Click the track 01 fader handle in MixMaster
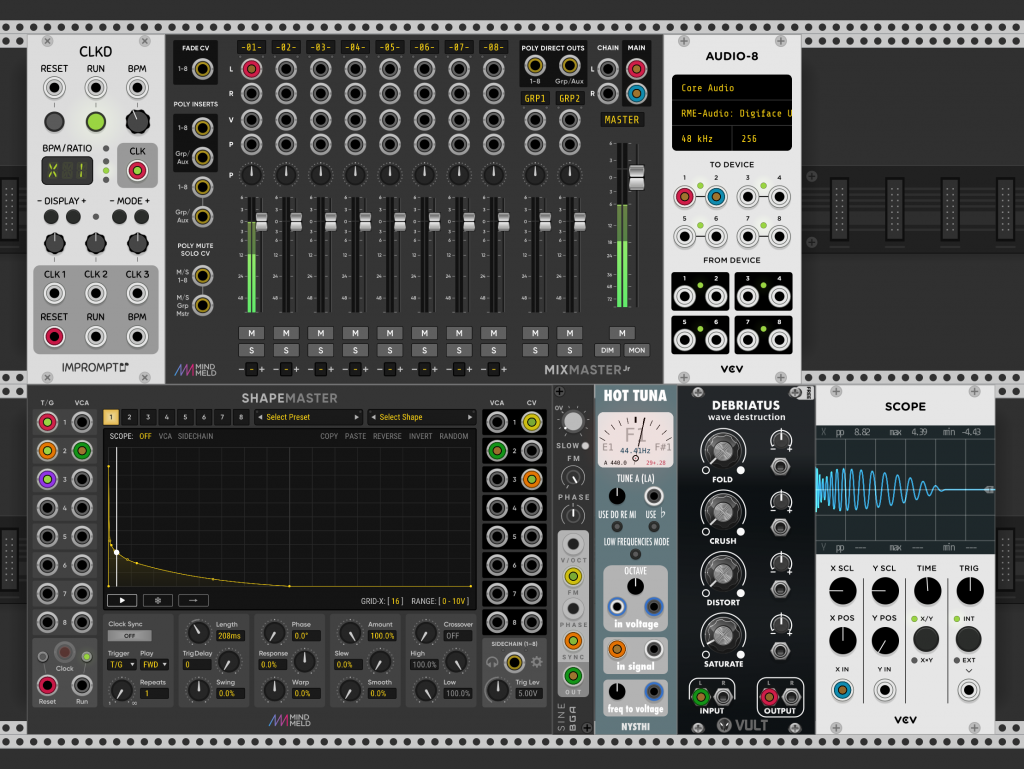 [x=261, y=222]
